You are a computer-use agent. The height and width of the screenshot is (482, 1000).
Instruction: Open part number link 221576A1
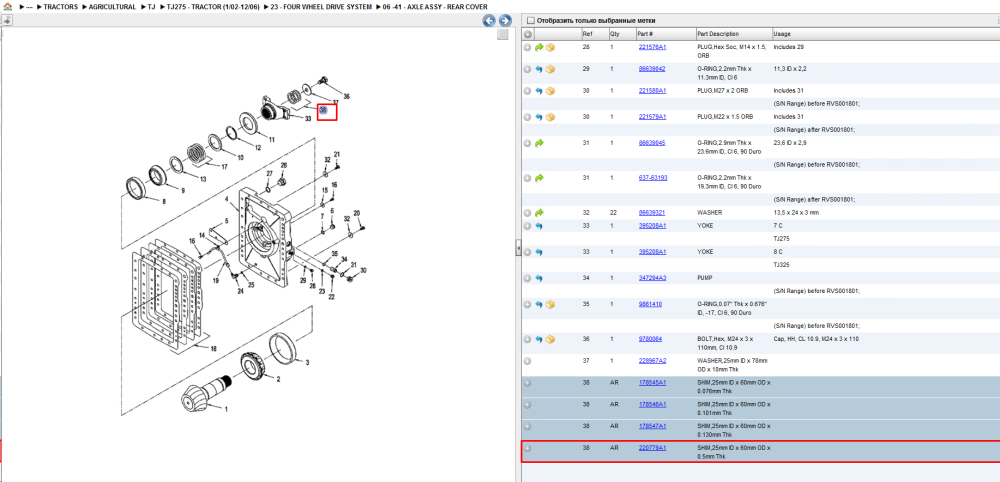652,47
